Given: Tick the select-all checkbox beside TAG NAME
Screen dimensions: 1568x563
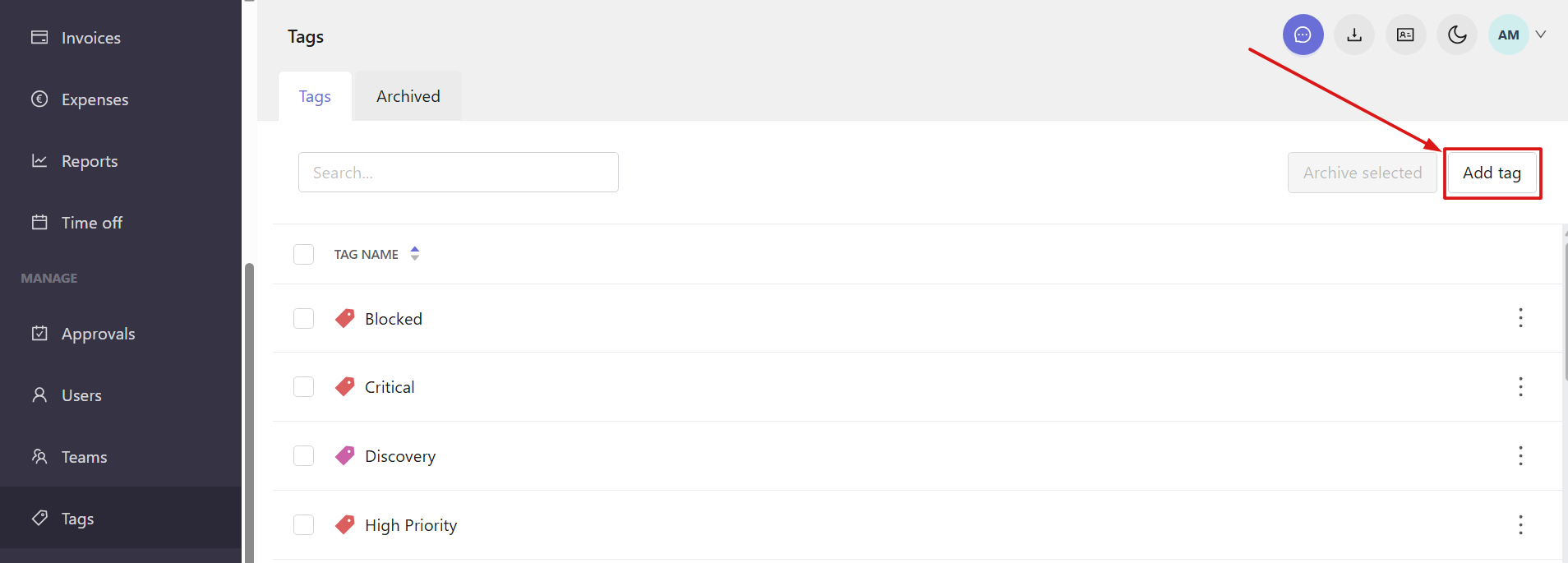Looking at the screenshot, I should 304,254.
